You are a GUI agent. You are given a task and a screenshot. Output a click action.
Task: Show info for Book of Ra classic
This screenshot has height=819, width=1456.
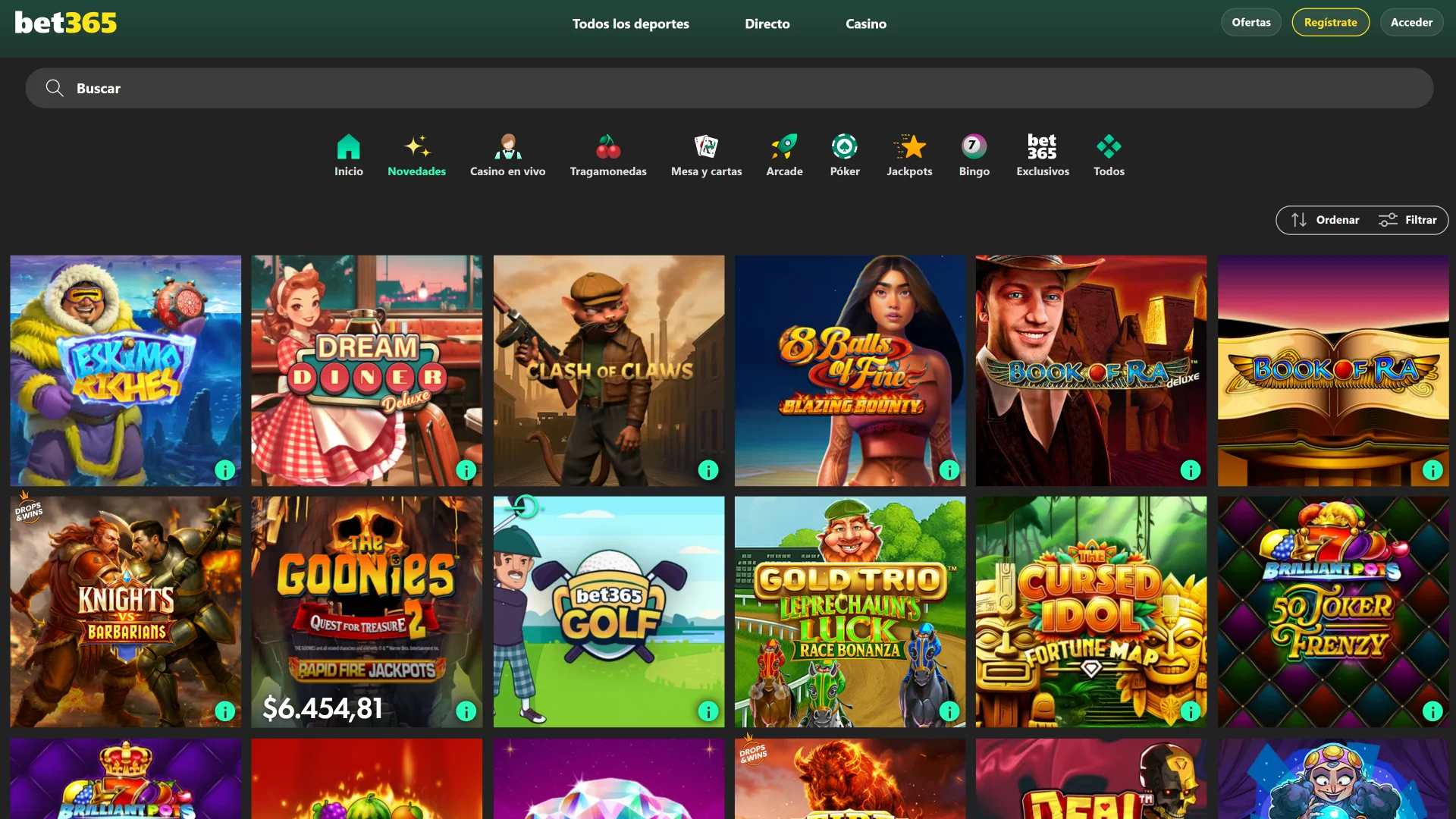tap(1432, 470)
